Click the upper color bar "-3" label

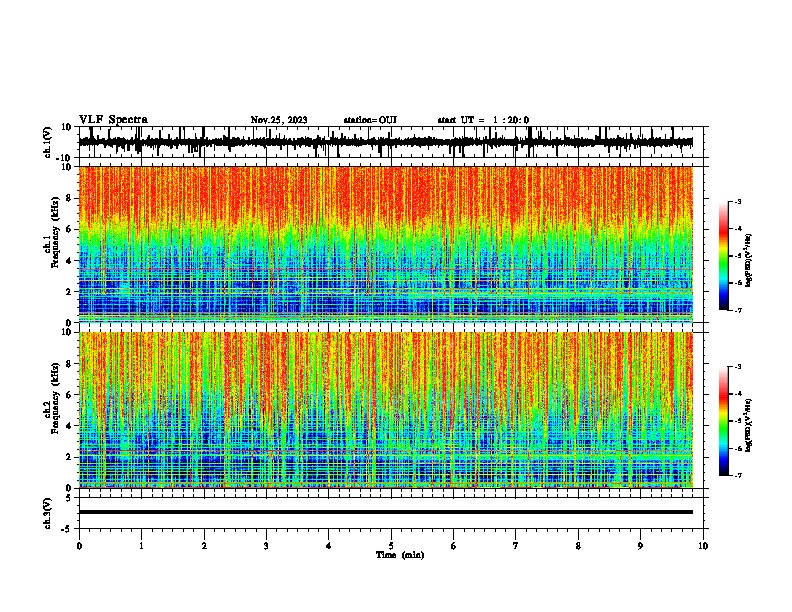click(x=737, y=201)
